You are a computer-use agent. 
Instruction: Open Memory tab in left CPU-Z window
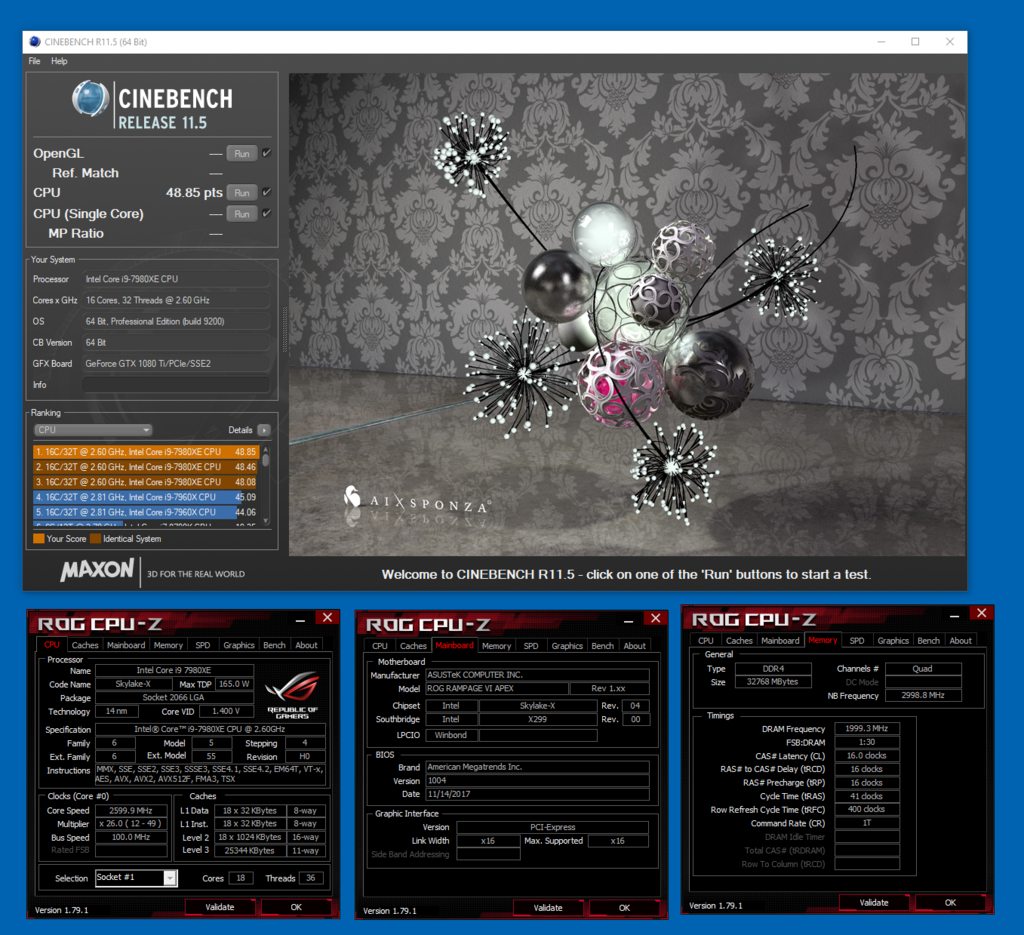click(168, 645)
